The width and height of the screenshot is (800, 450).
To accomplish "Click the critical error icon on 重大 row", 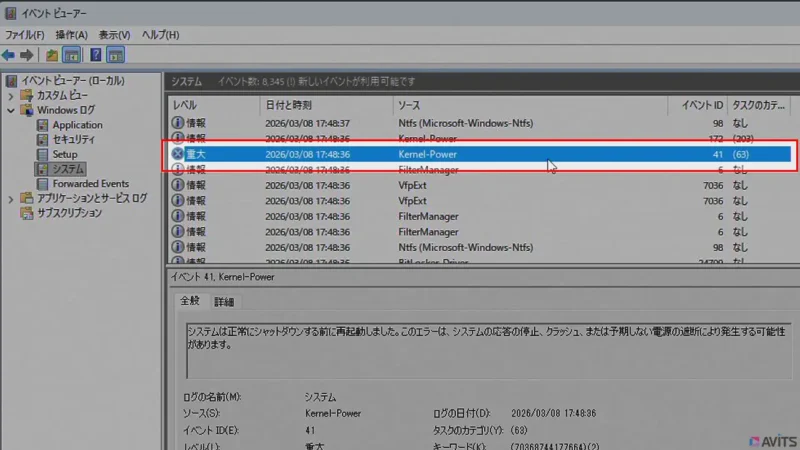I will point(177,154).
